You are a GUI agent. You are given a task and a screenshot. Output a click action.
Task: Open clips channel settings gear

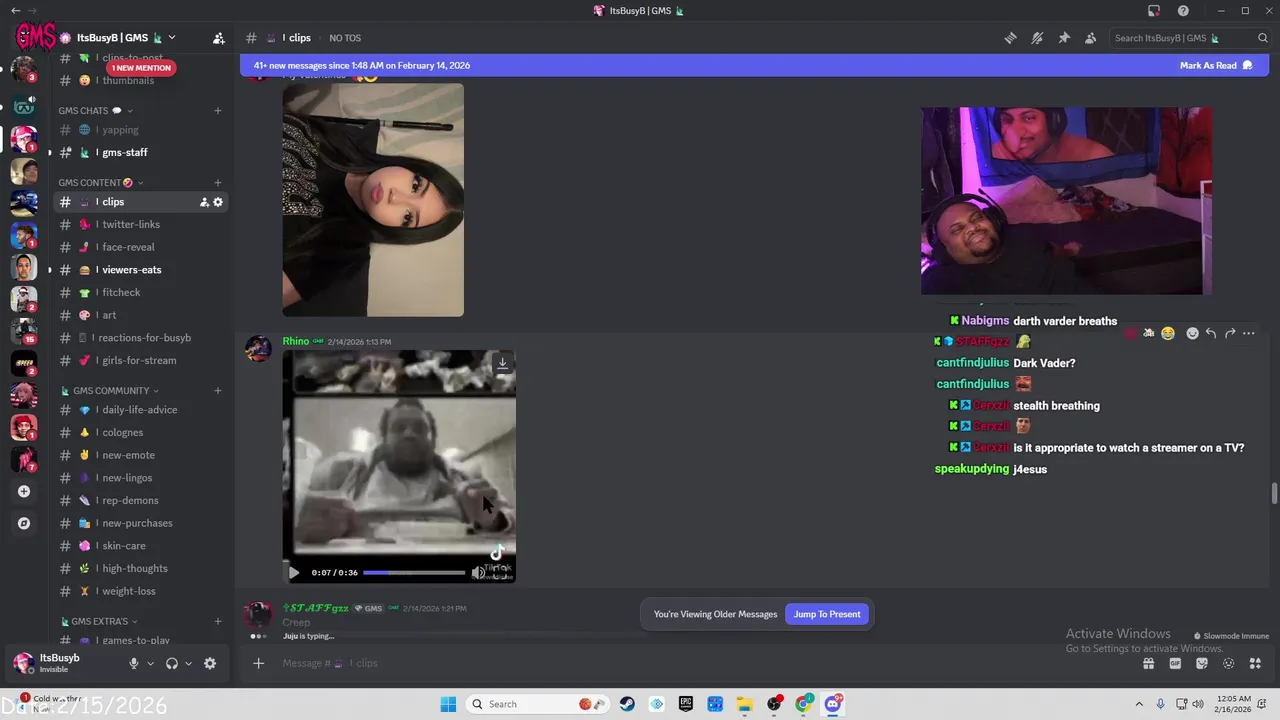(218, 202)
